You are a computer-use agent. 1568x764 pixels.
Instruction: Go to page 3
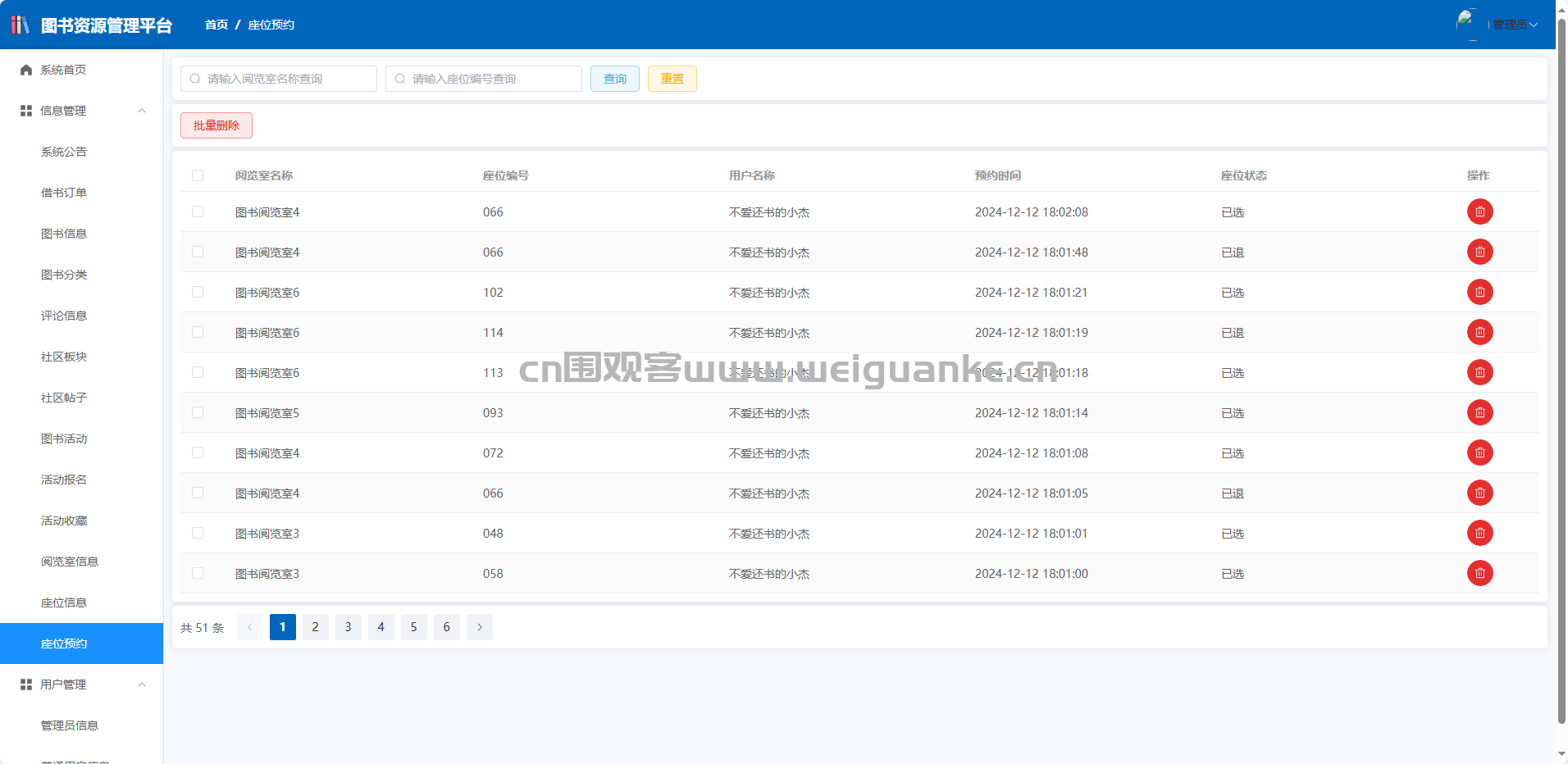click(349, 627)
